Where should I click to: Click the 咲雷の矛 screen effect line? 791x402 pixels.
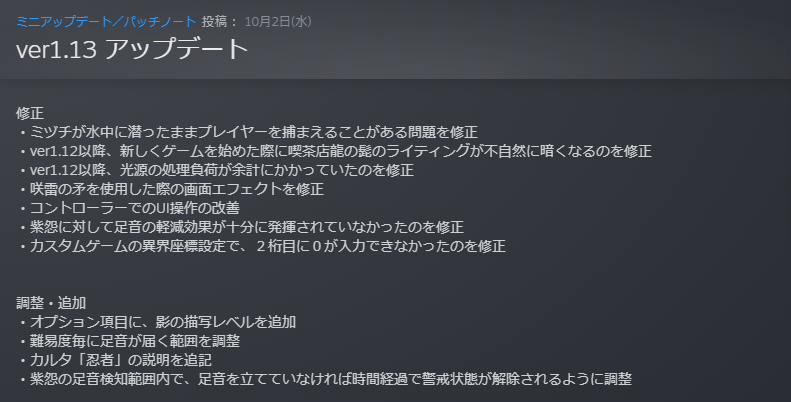[x=171, y=188]
